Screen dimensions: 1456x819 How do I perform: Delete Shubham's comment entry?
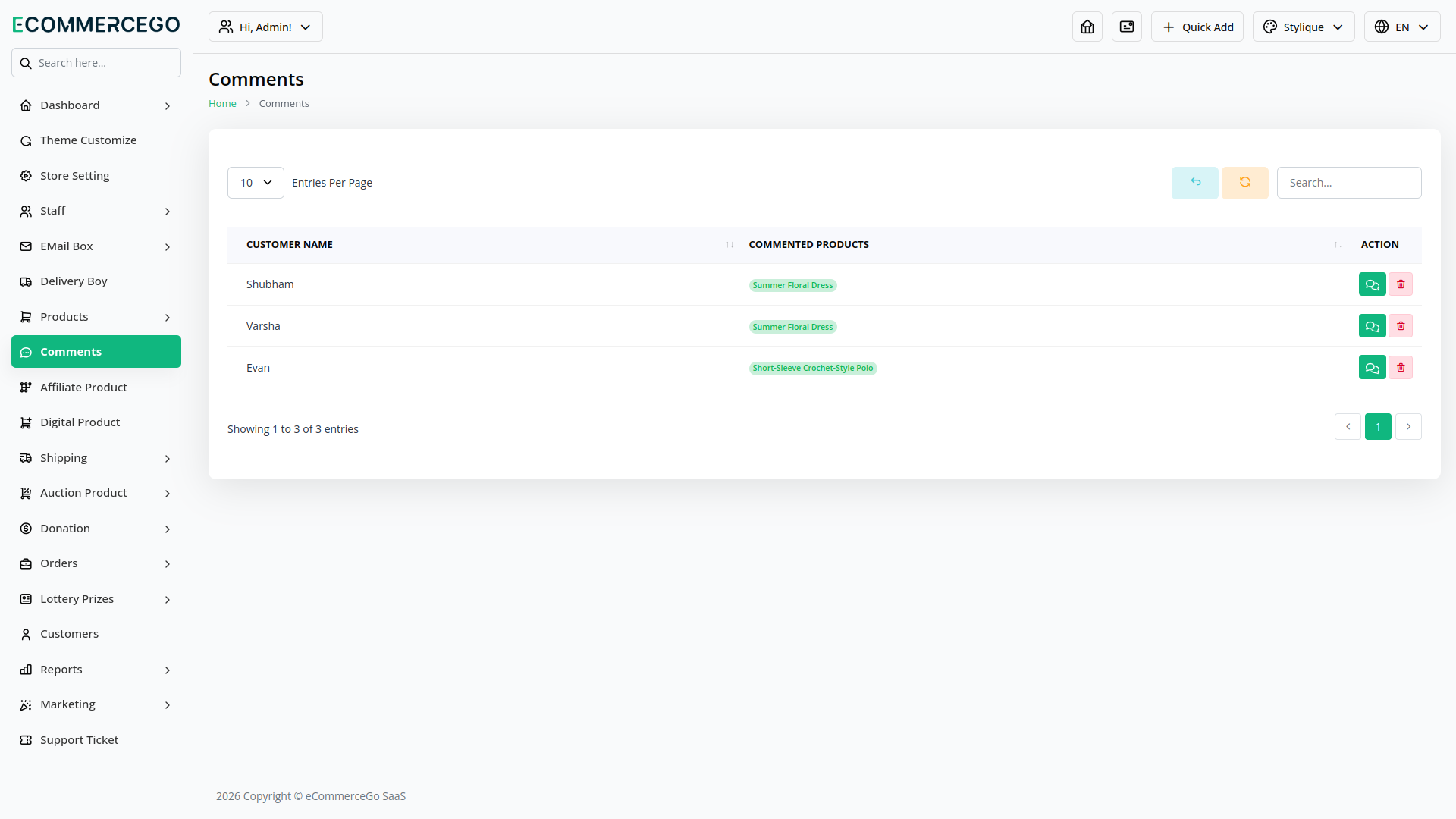coord(1401,284)
